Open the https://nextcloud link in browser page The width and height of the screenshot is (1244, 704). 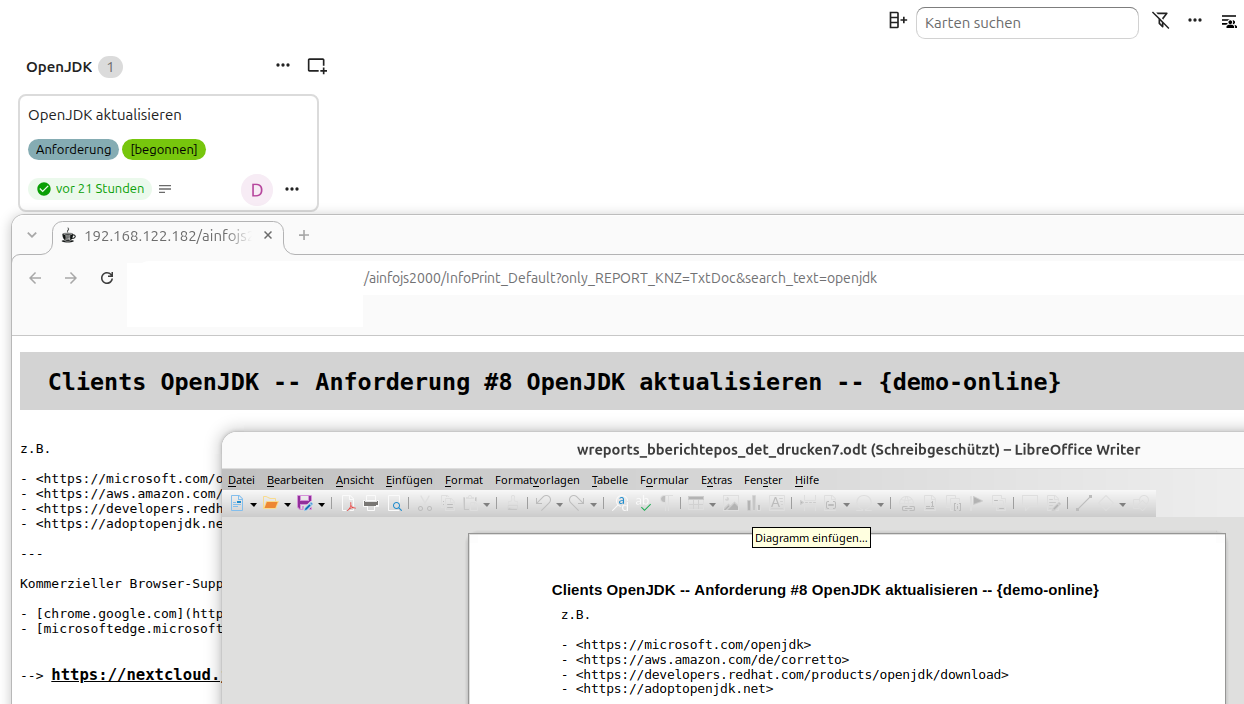[x=135, y=674]
